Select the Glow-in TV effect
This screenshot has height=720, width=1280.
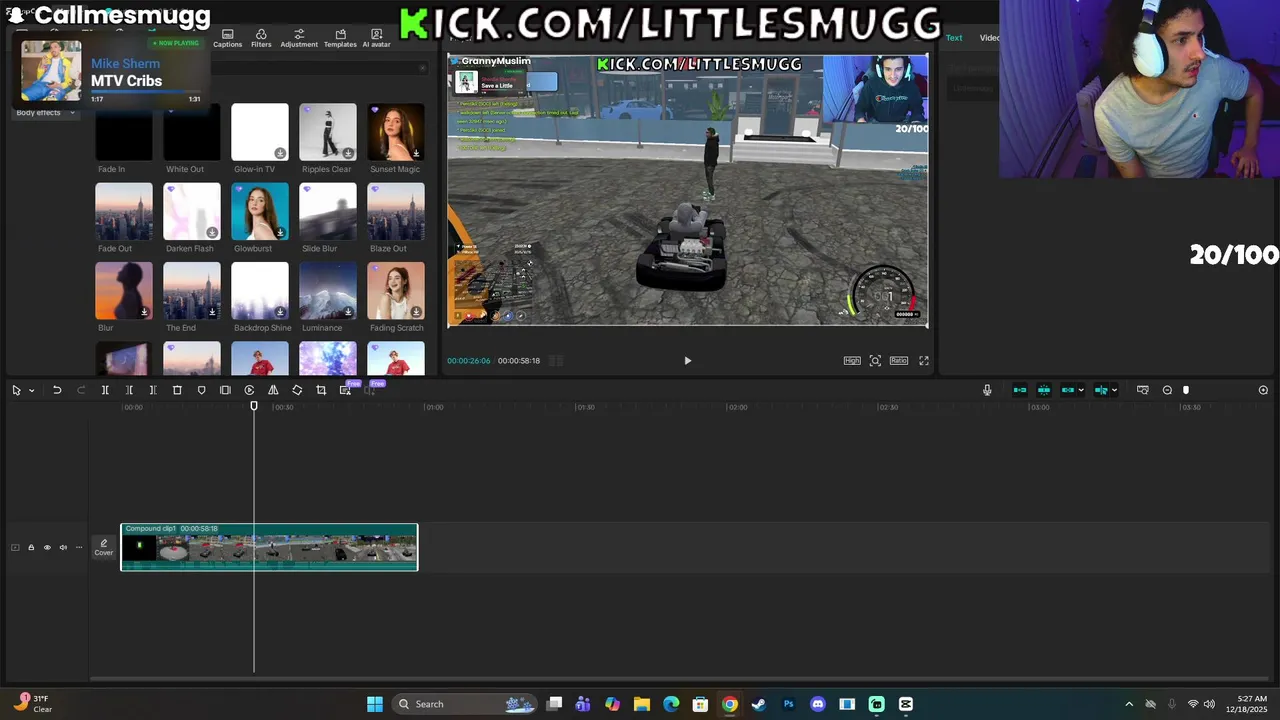point(260,132)
